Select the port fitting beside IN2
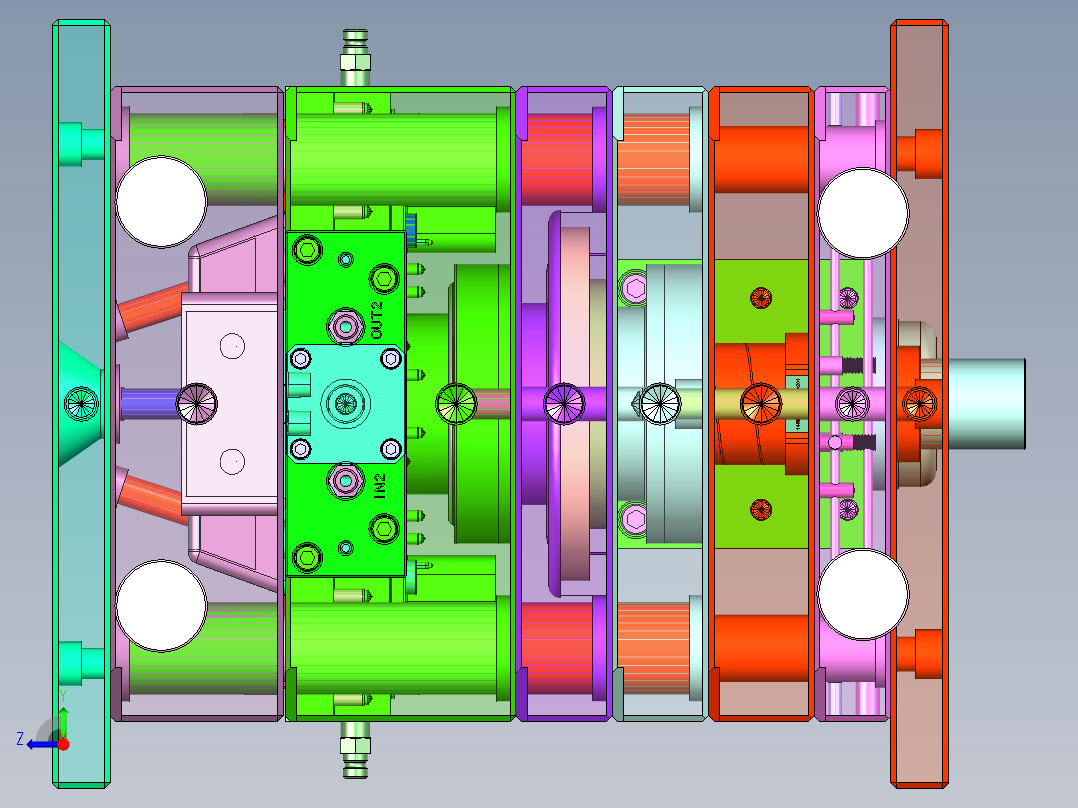The image size is (1078, 808). point(346,480)
